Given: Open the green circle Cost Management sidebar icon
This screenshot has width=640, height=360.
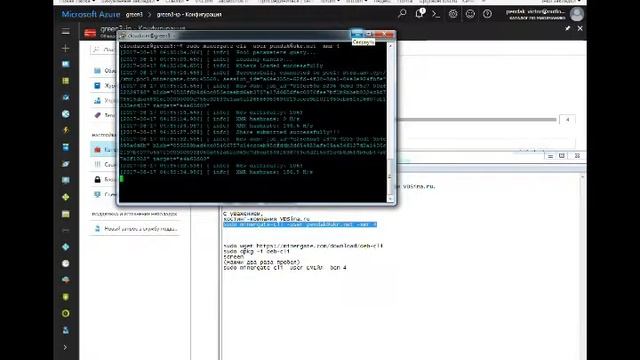Looking at the screenshot, I should pos(65,313).
